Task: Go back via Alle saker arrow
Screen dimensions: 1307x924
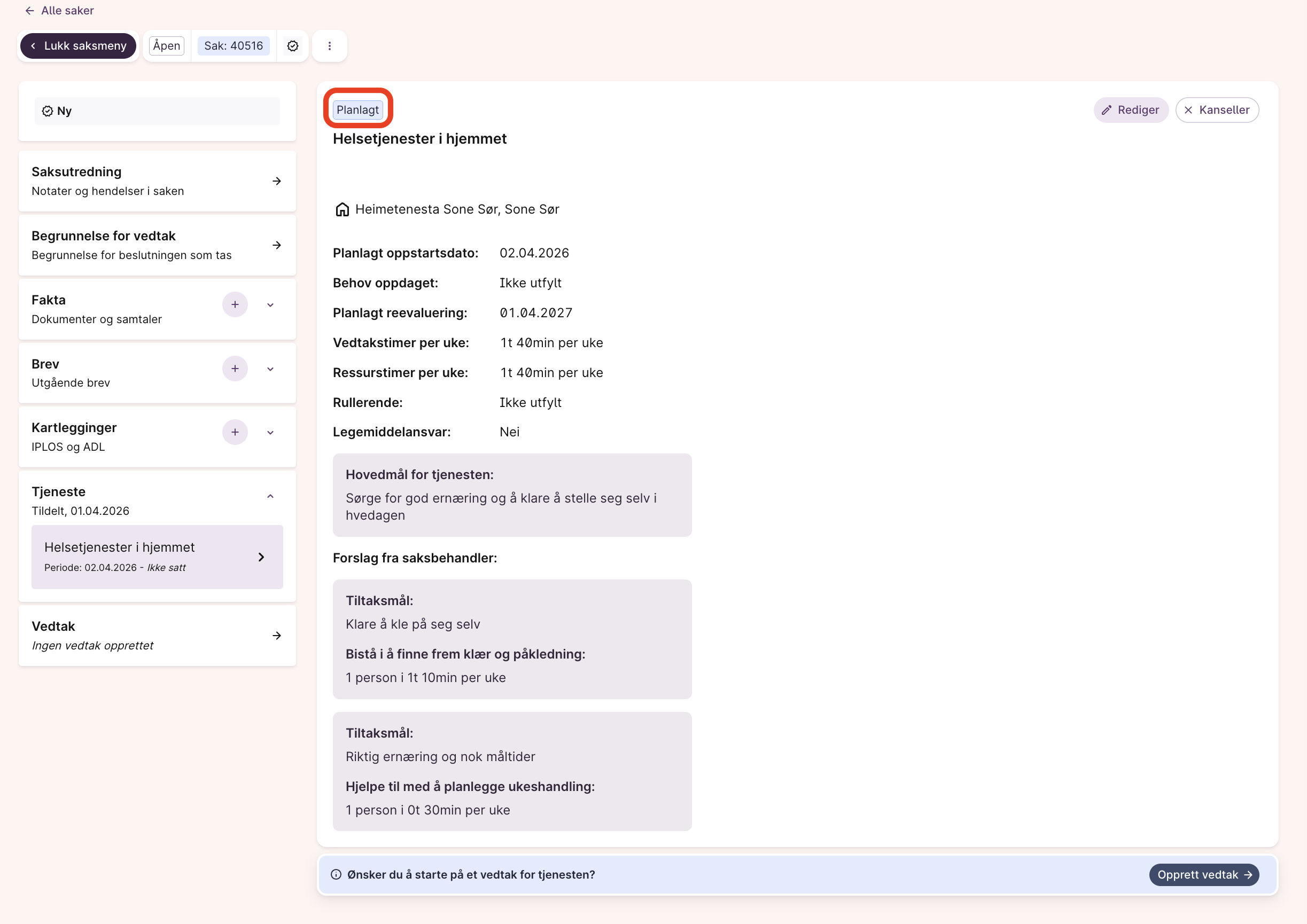Action: (30, 11)
